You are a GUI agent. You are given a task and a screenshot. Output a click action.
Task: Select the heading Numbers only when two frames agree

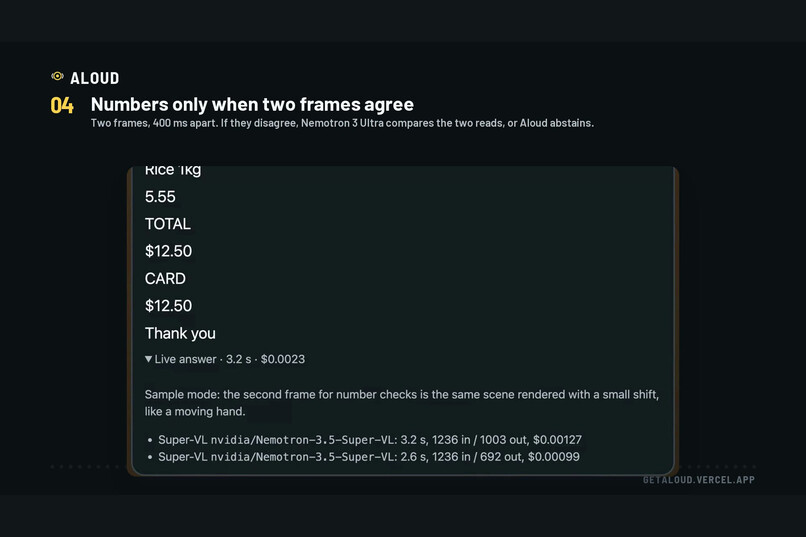pyautogui.click(x=252, y=105)
